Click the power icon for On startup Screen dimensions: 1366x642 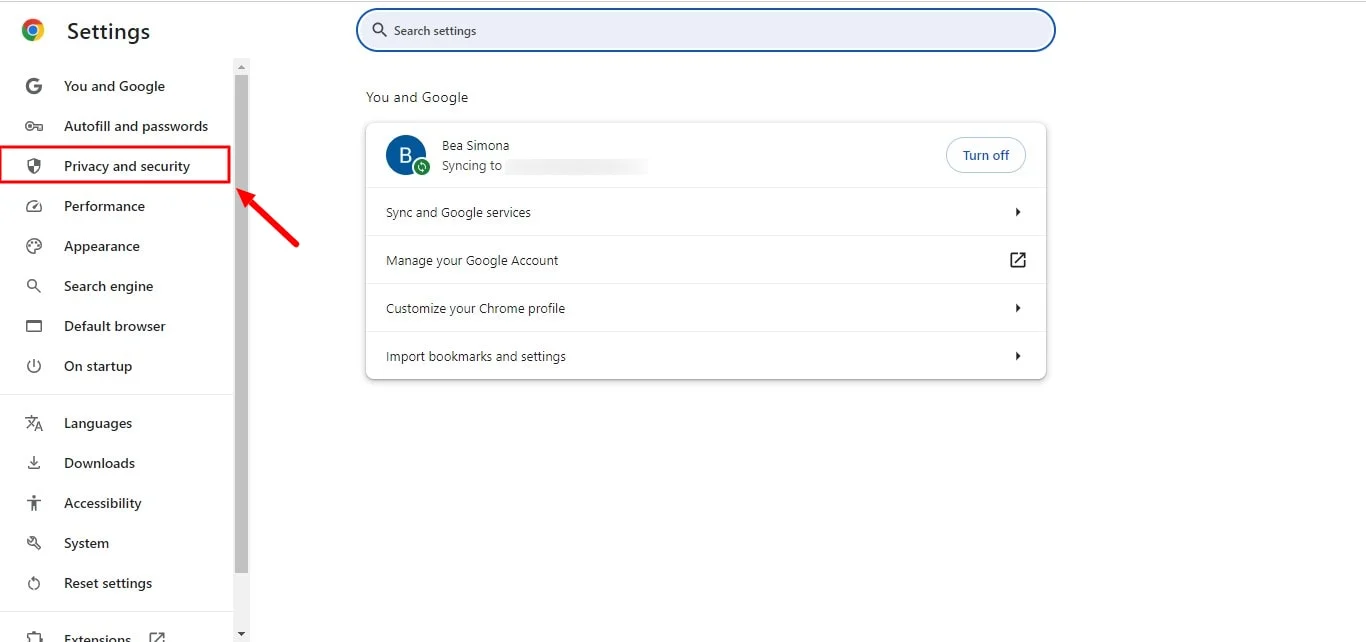pyautogui.click(x=34, y=366)
